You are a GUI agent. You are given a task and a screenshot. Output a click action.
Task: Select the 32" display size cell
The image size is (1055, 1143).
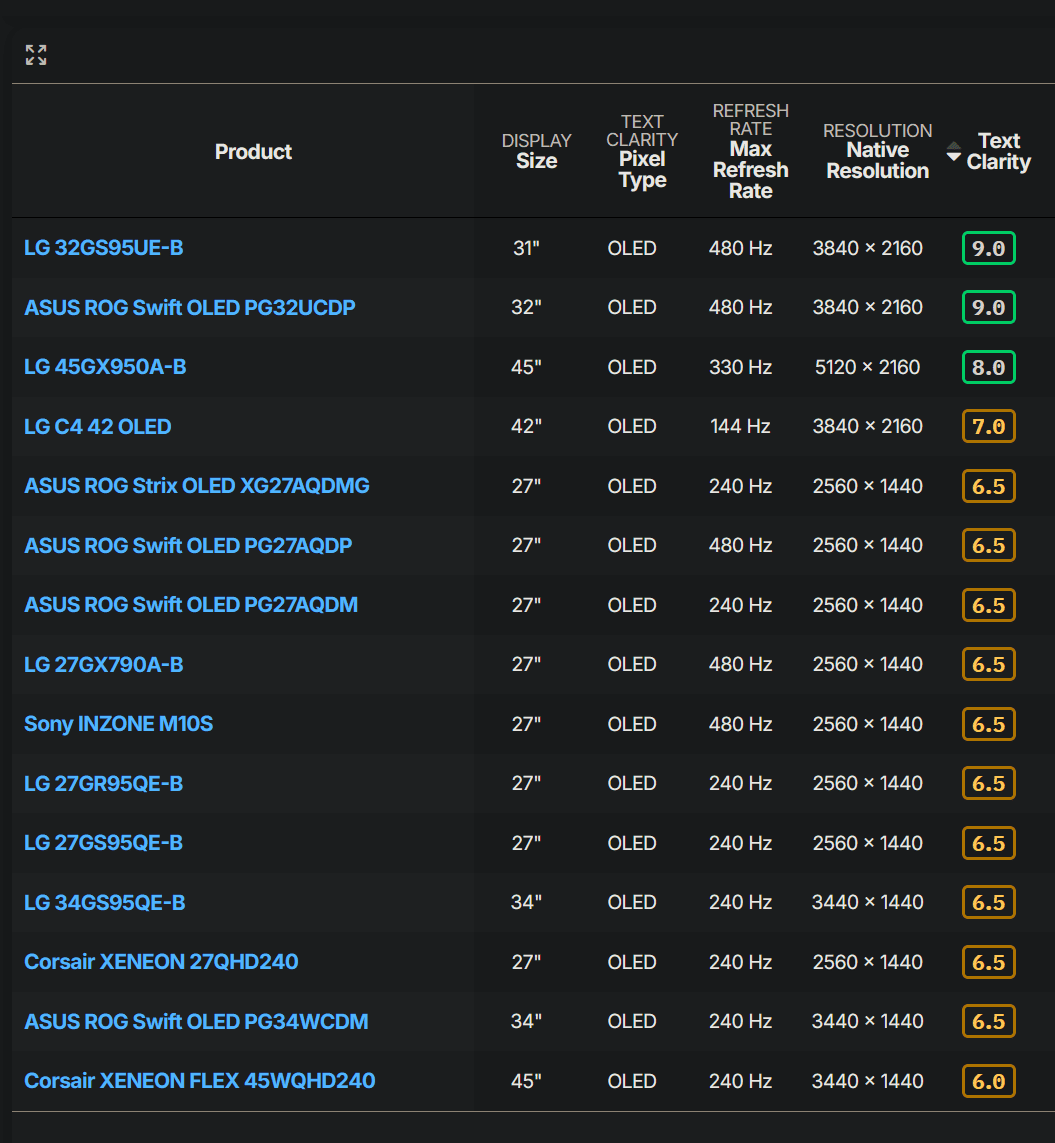pyautogui.click(x=526, y=308)
